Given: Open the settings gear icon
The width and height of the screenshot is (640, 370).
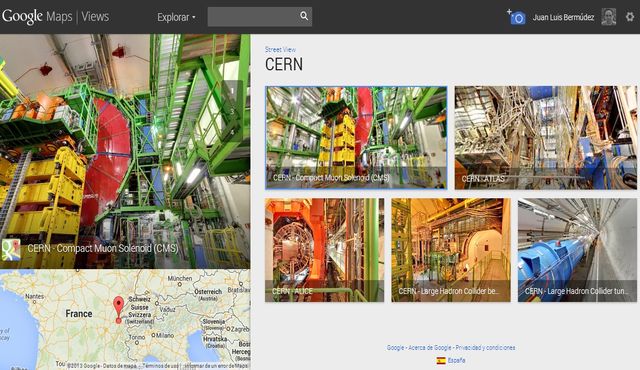Looking at the screenshot, I should point(630,17).
